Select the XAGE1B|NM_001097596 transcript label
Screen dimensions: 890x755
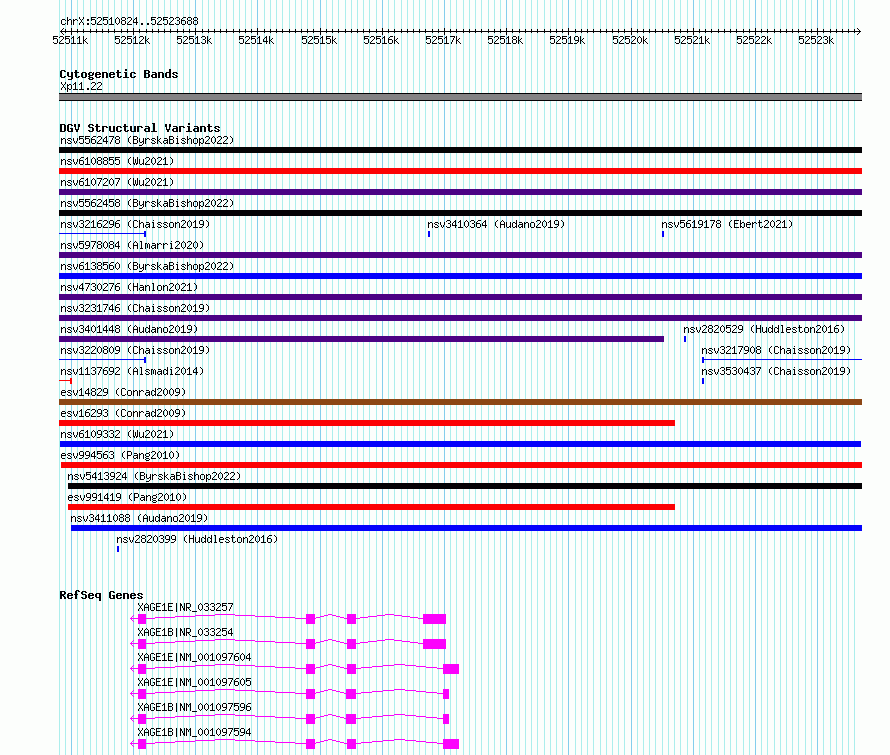(194, 707)
